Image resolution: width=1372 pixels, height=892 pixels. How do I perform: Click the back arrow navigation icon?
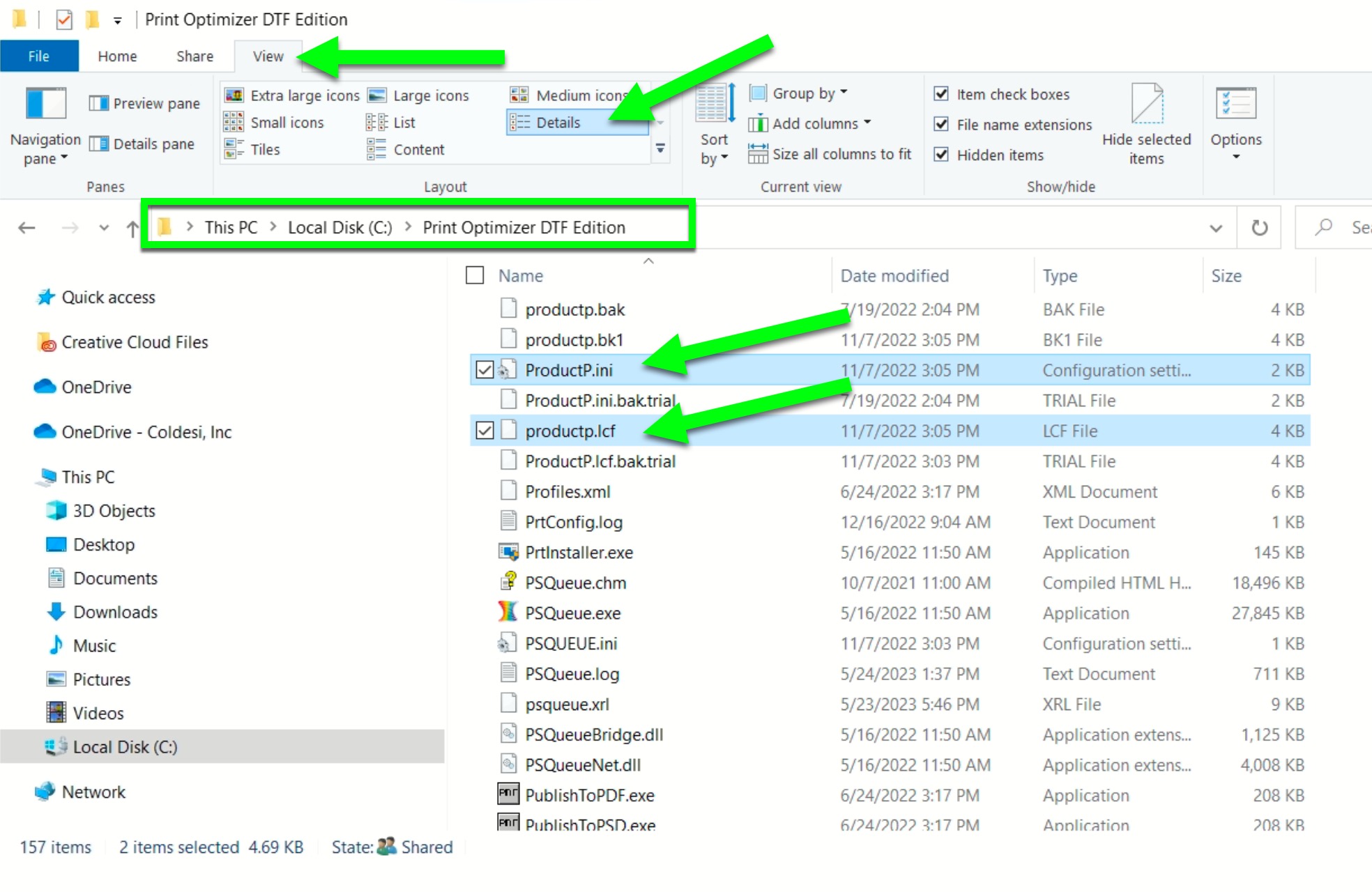[26, 228]
